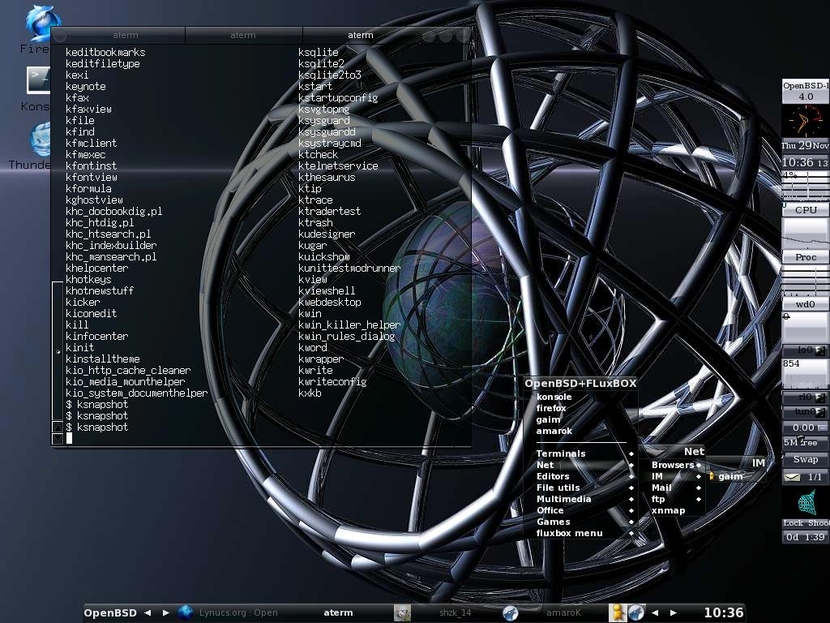Click 'kio_http_cache_cleaner' in aterm output

click(128, 370)
